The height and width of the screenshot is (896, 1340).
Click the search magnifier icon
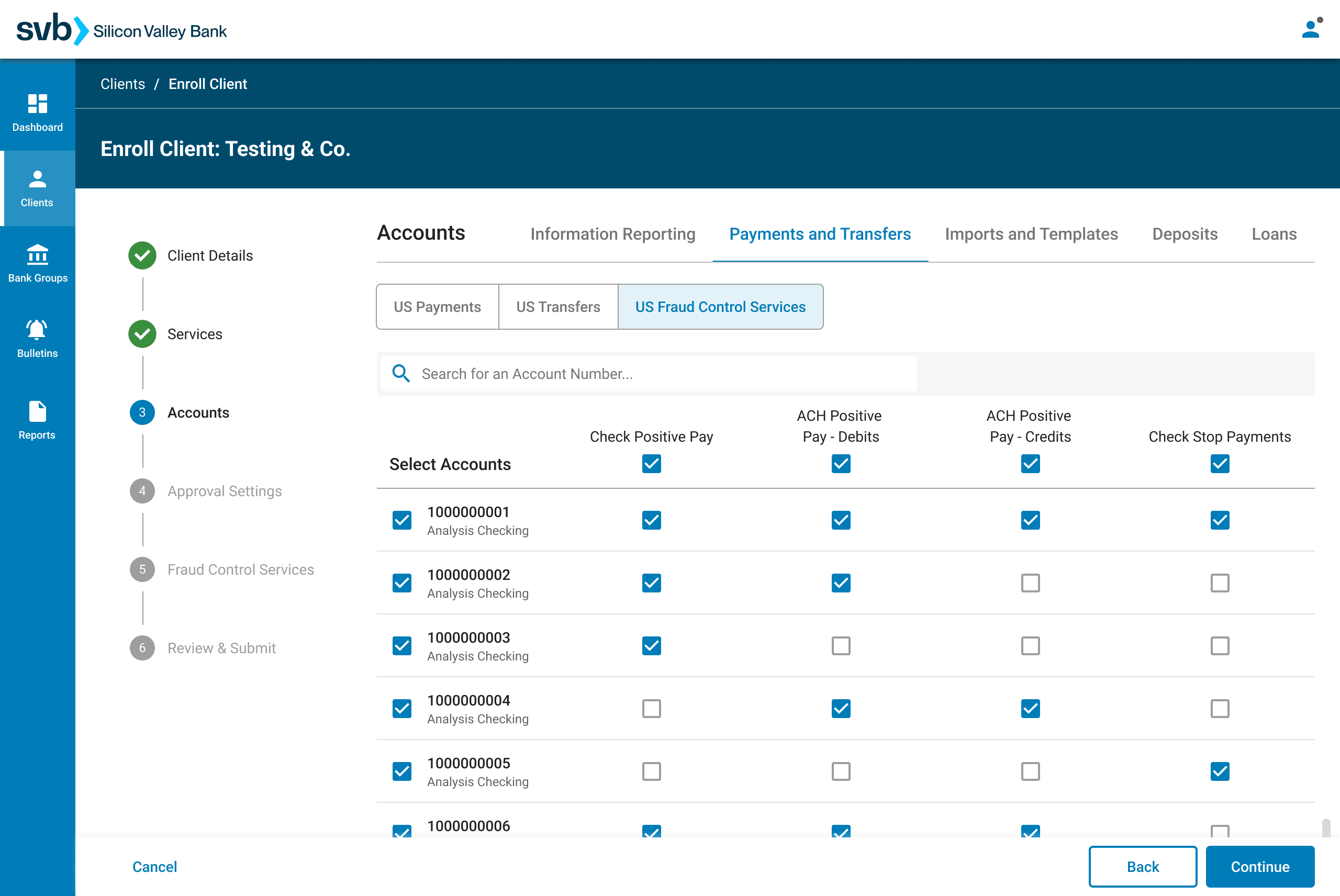(x=401, y=374)
